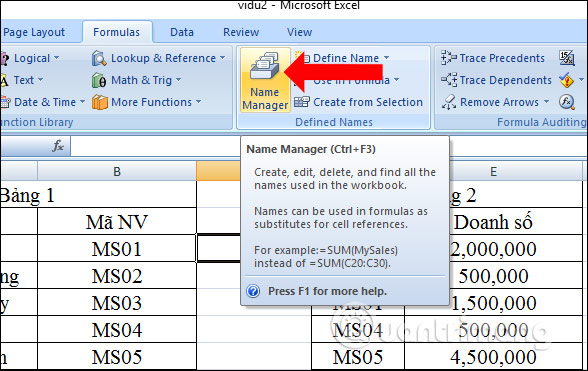Select column B header
The height and width of the screenshot is (371, 588).
[117, 171]
